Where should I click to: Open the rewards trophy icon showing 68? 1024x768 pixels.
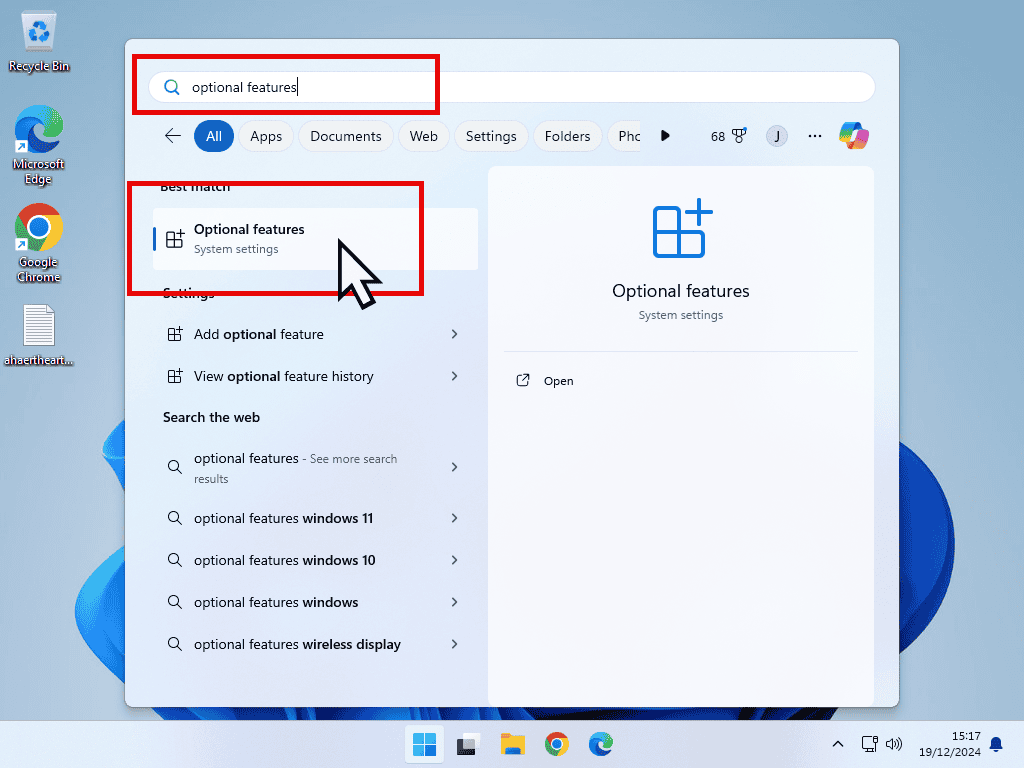tap(728, 136)
